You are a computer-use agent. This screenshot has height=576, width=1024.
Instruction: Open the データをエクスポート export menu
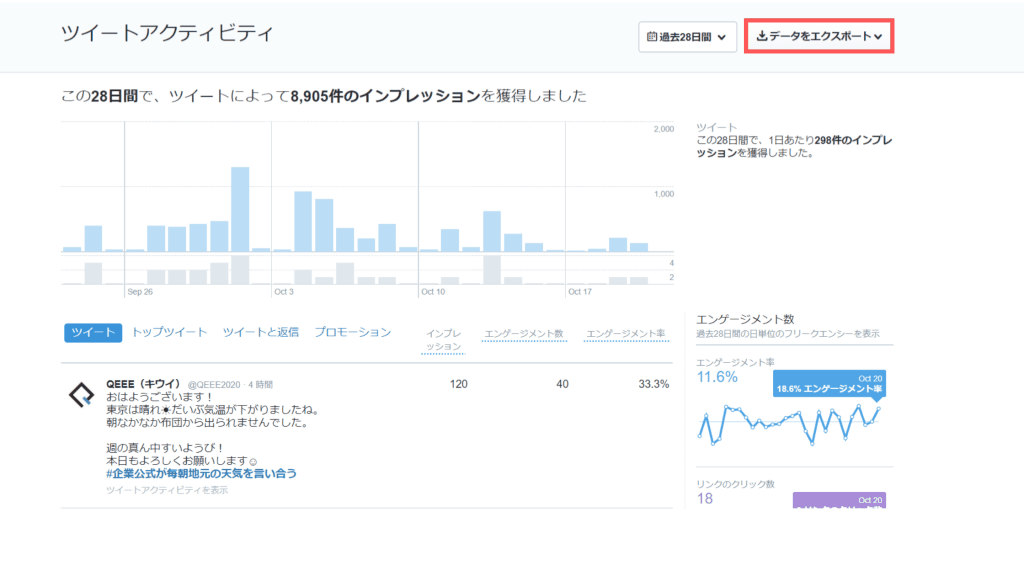[x=819, y=36]
